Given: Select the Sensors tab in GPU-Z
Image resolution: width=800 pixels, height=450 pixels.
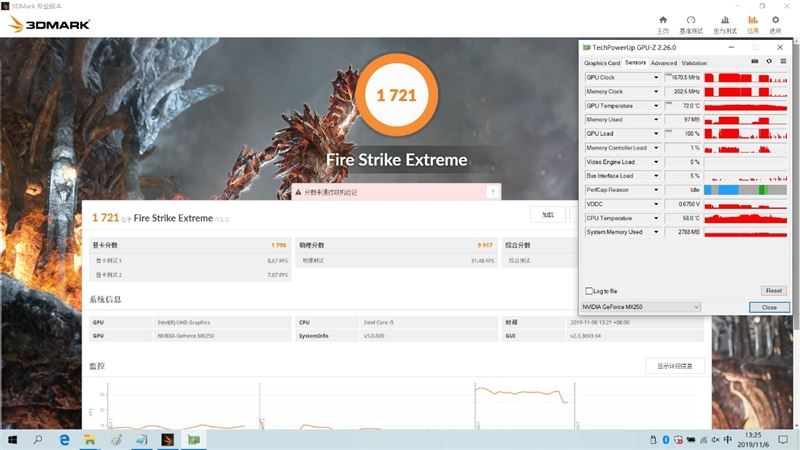Looking at the screenshot, I should coord(635,62).
